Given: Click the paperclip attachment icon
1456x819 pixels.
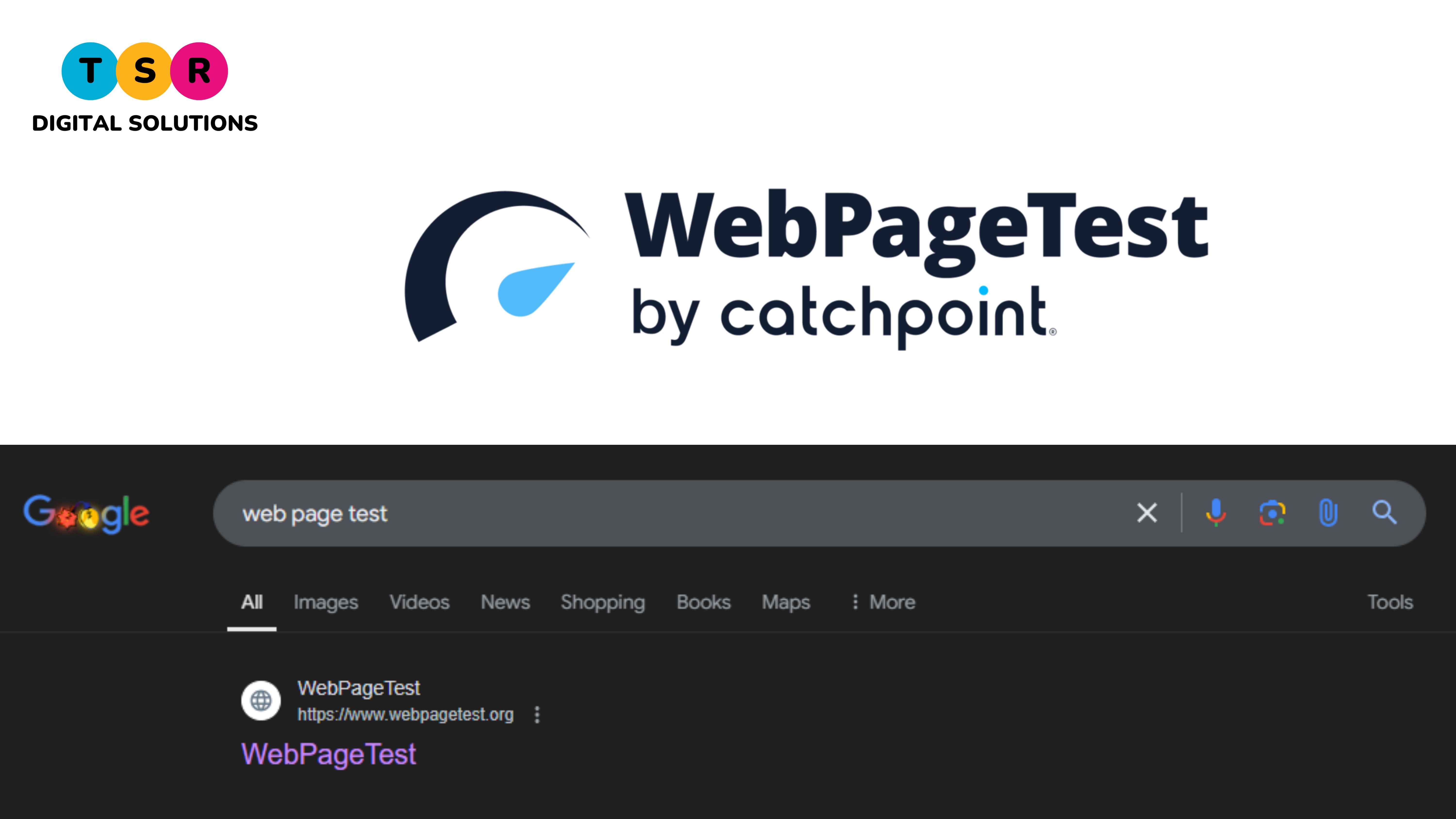Looking at the screenshot, I should (1328, 513).
